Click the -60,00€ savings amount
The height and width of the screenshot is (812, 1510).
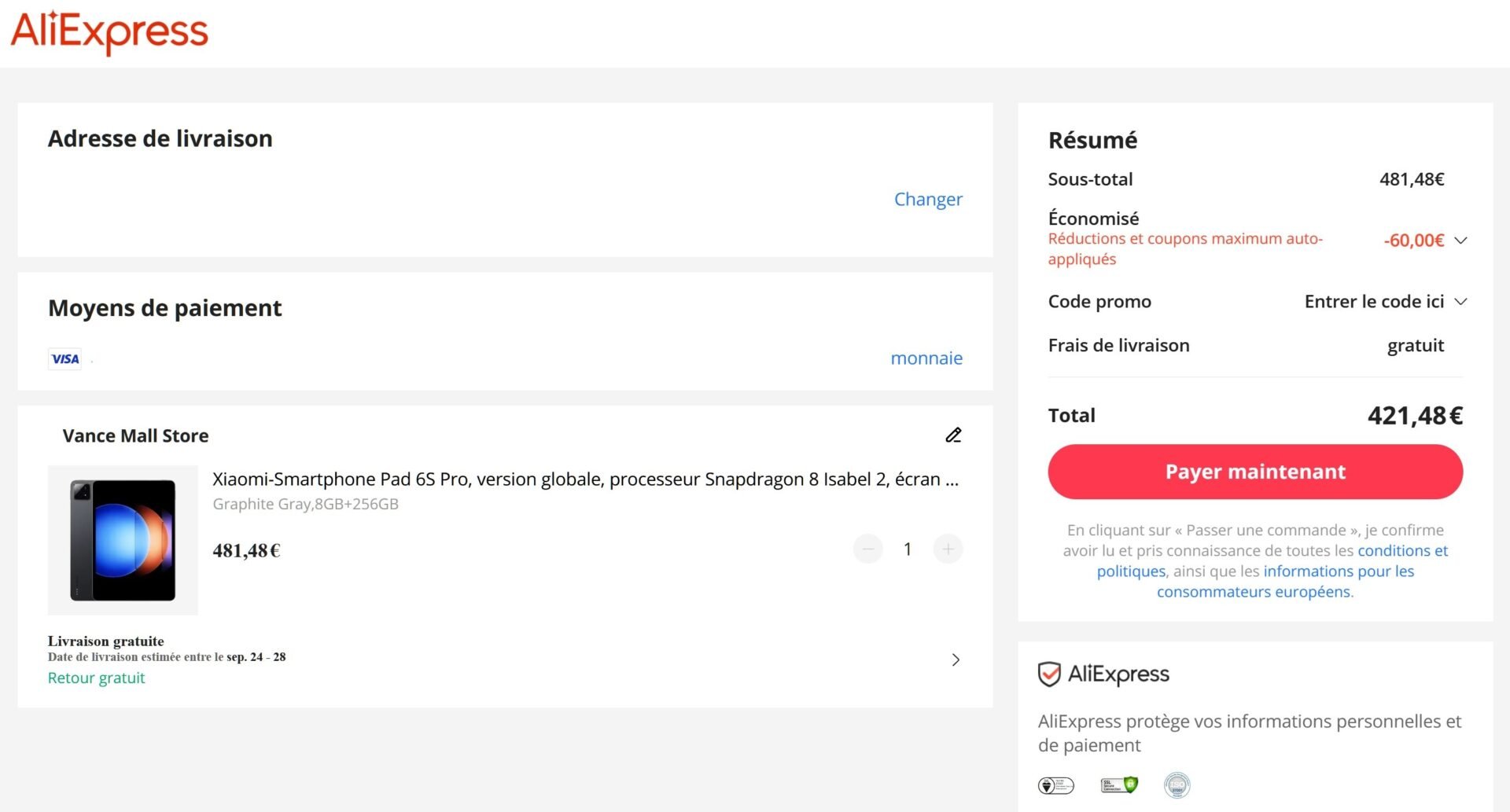tap(1413, 241)
